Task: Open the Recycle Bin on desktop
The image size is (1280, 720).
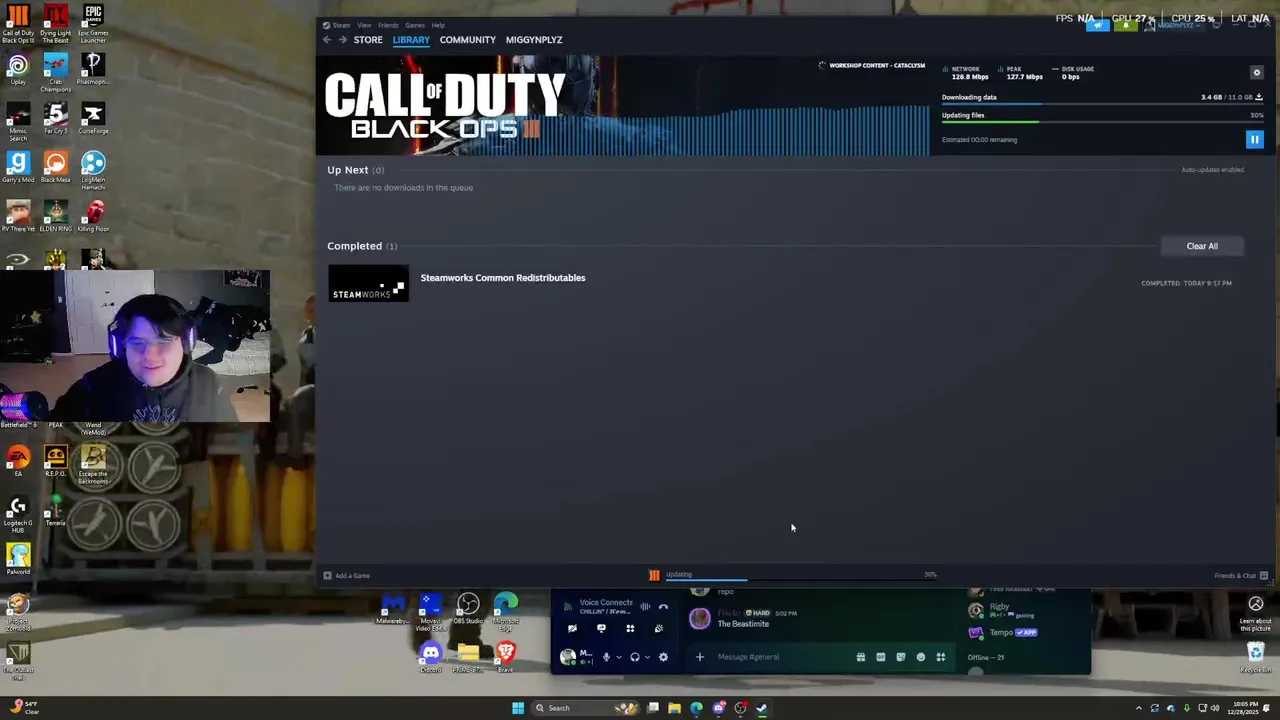Action: pyautogui.click(x=1256, y=657)
